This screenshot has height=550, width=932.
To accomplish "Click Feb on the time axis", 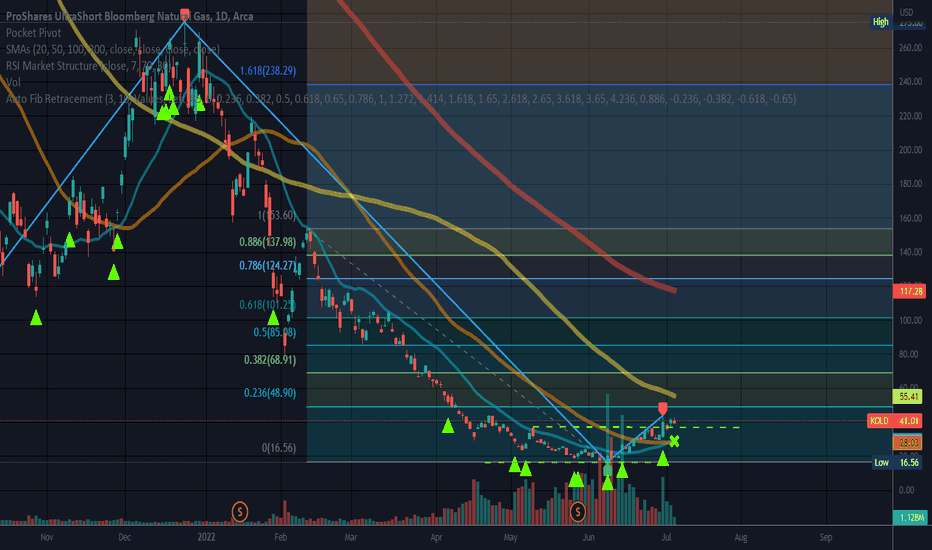I will (281, 538).
